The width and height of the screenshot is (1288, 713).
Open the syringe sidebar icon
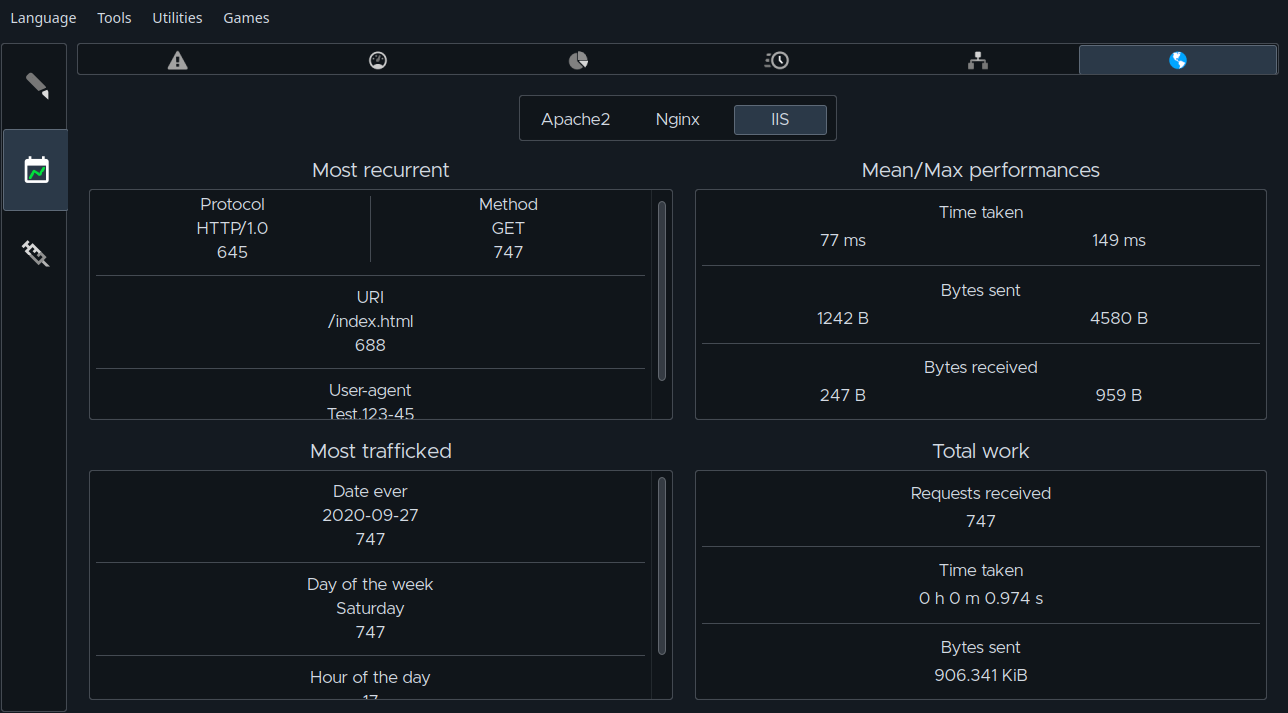(x=36, y=253)
